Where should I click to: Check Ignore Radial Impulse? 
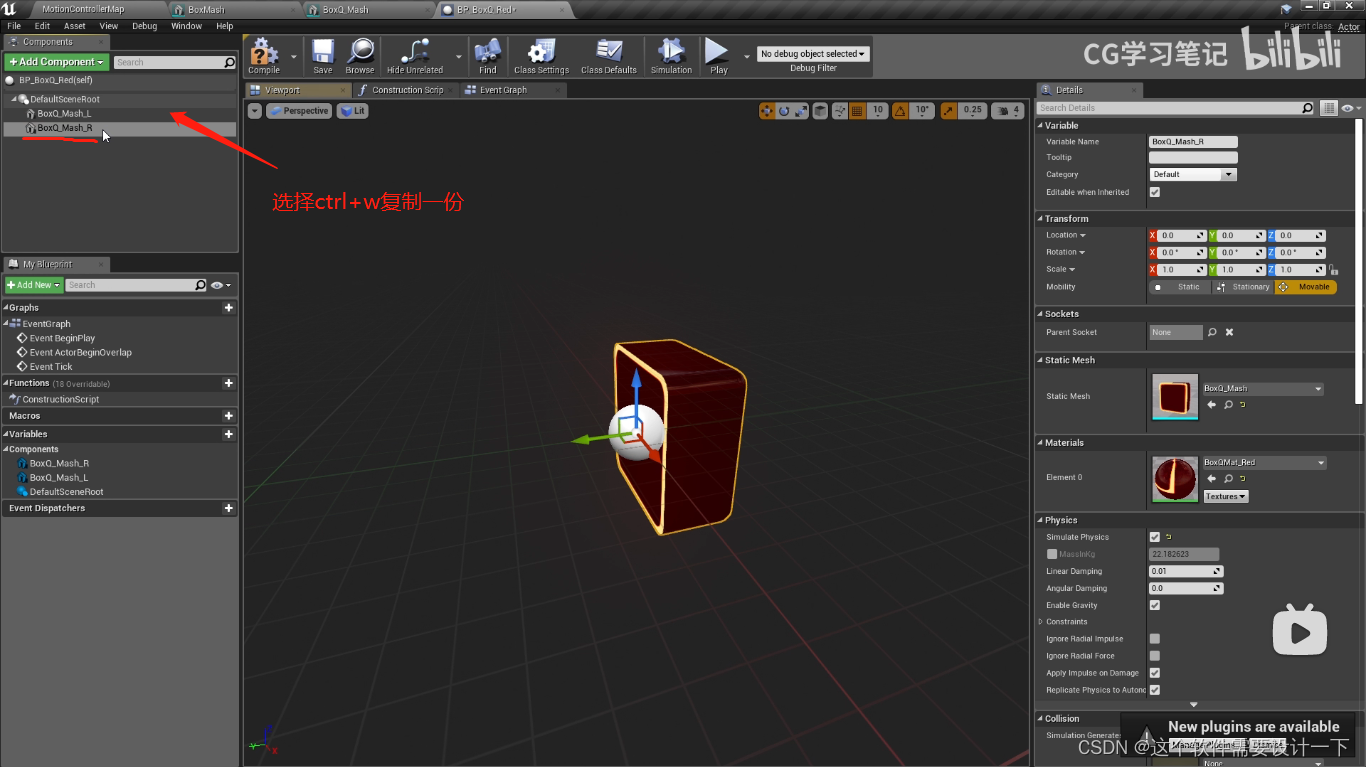click(1155, 639)
